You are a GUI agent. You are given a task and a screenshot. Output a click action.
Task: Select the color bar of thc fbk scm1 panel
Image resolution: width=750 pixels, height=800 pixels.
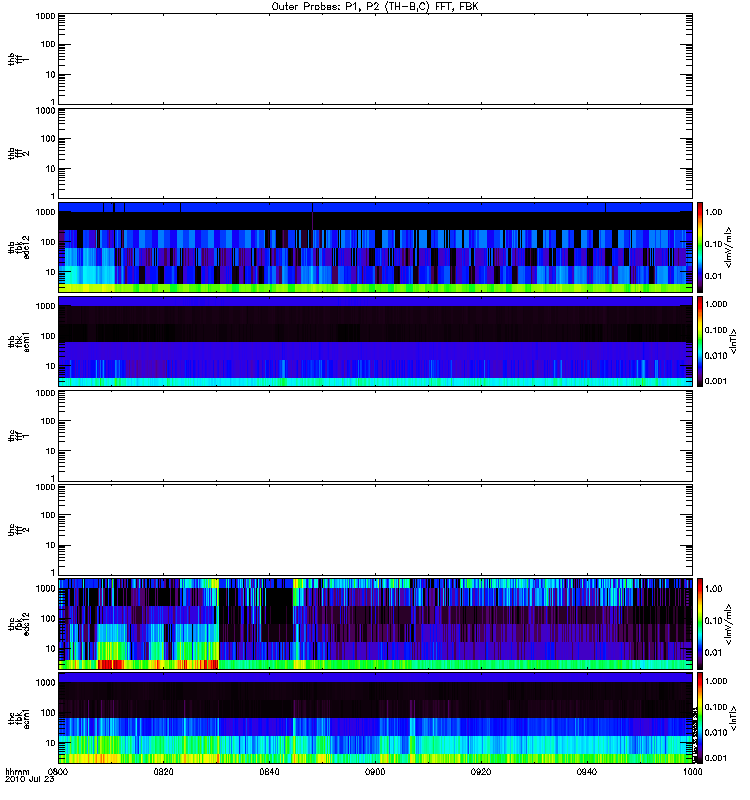(x=700, y=718)
